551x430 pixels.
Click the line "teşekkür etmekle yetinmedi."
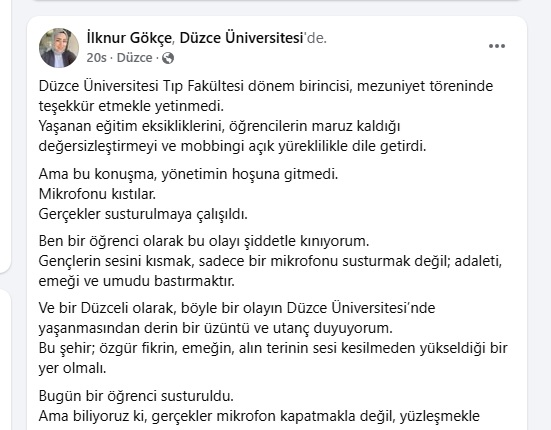pos(131,106)
